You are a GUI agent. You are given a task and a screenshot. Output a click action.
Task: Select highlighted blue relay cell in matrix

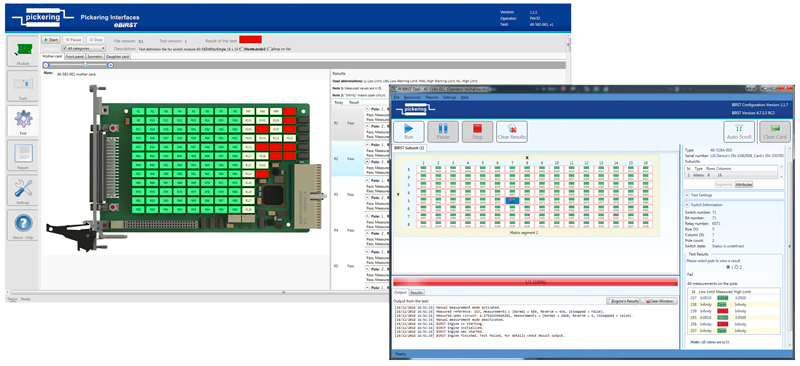click(513, 201)
